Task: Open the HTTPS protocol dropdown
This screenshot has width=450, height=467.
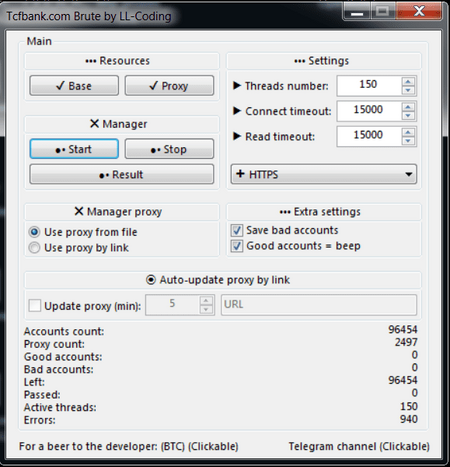Action: (324, 174)
